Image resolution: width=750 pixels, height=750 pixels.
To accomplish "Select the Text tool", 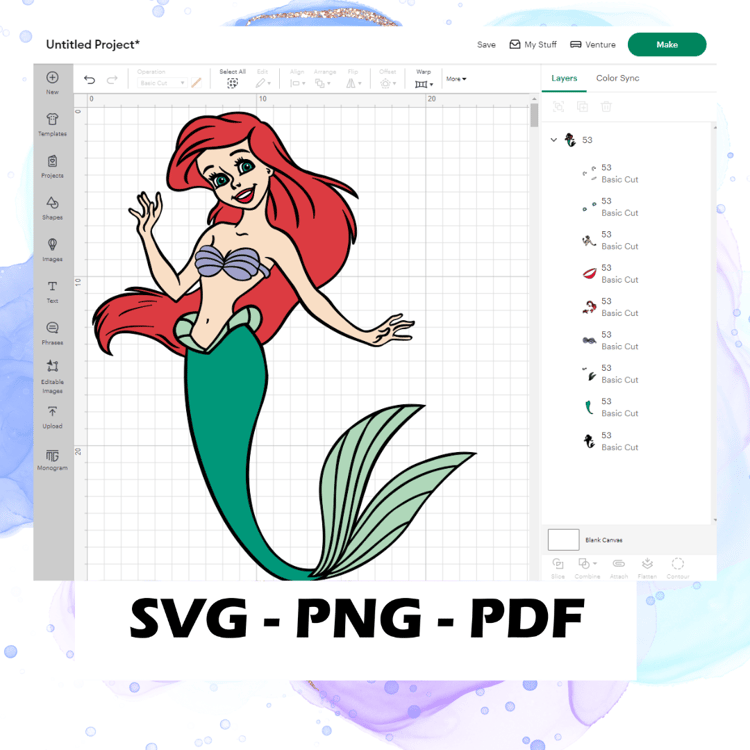I will click(x=52, y=292).
